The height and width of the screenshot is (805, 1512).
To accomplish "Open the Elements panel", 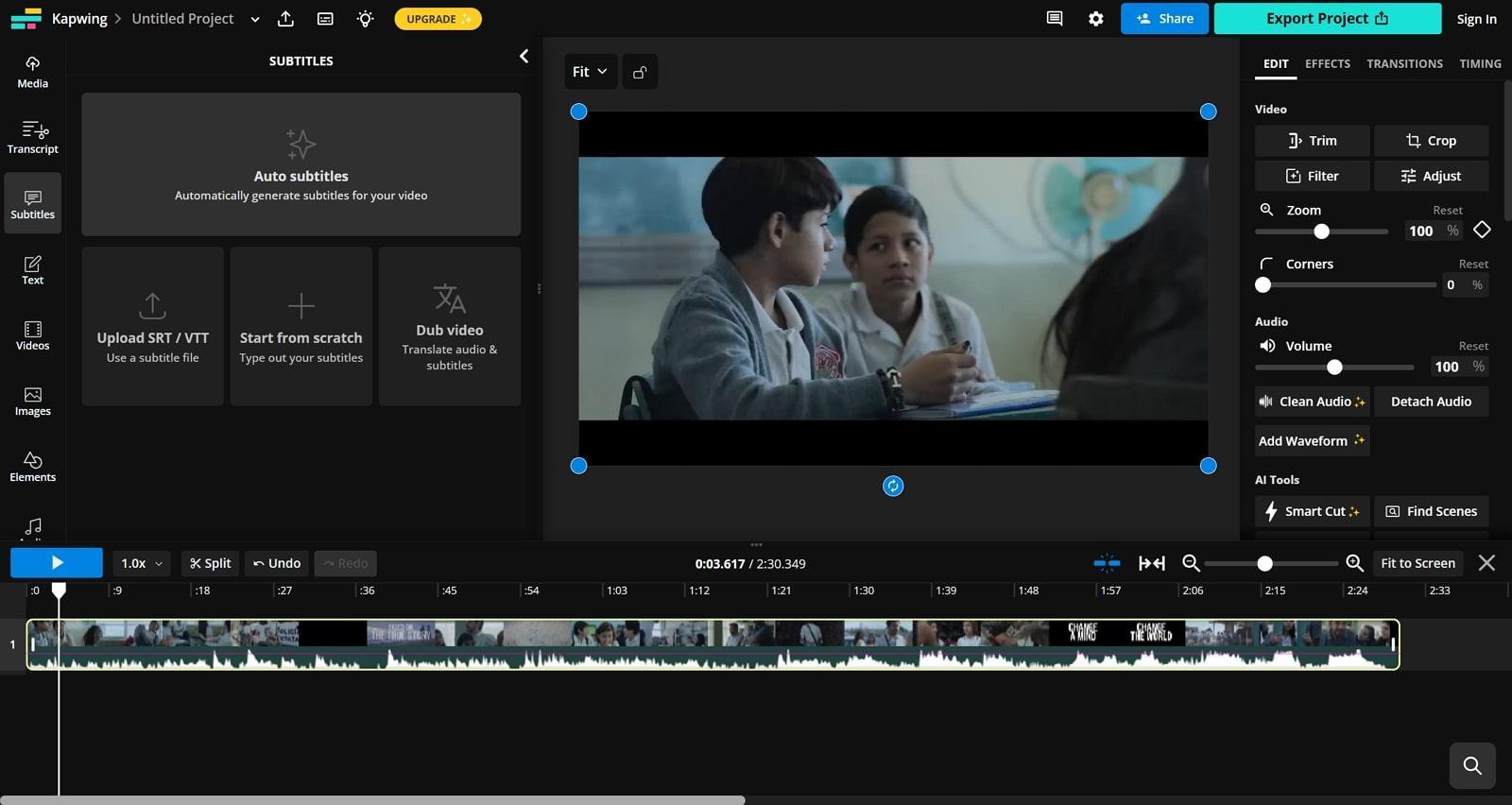I will [32, 466].
